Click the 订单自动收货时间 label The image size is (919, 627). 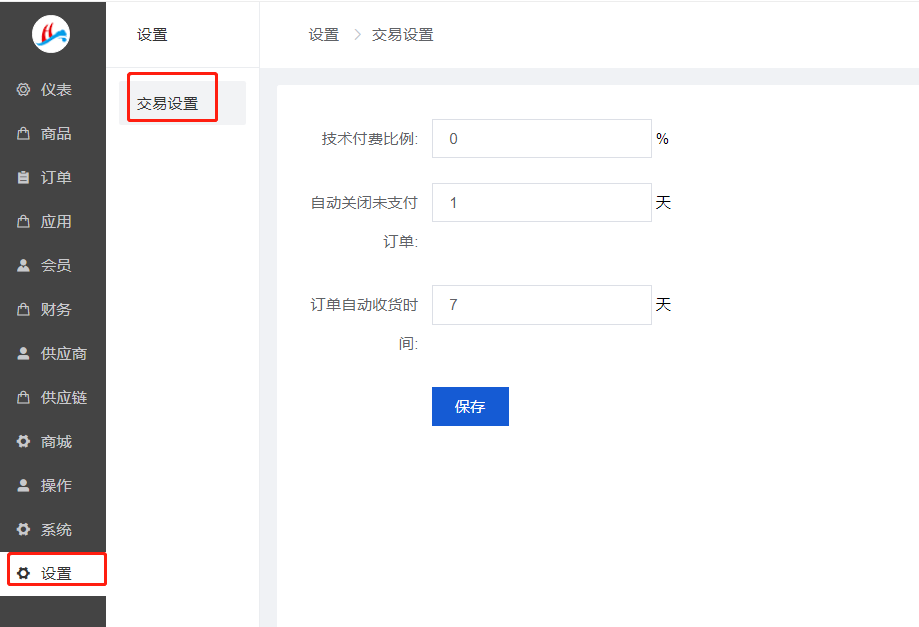click(364, 323)
